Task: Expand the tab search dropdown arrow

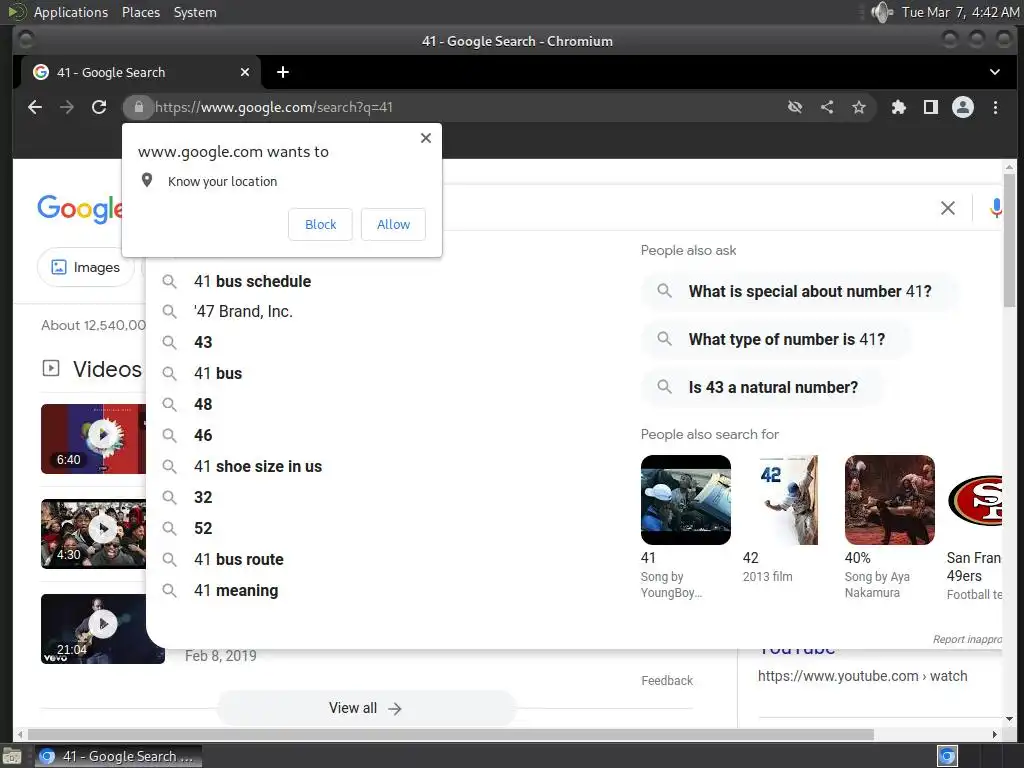Action: [995, 72]
